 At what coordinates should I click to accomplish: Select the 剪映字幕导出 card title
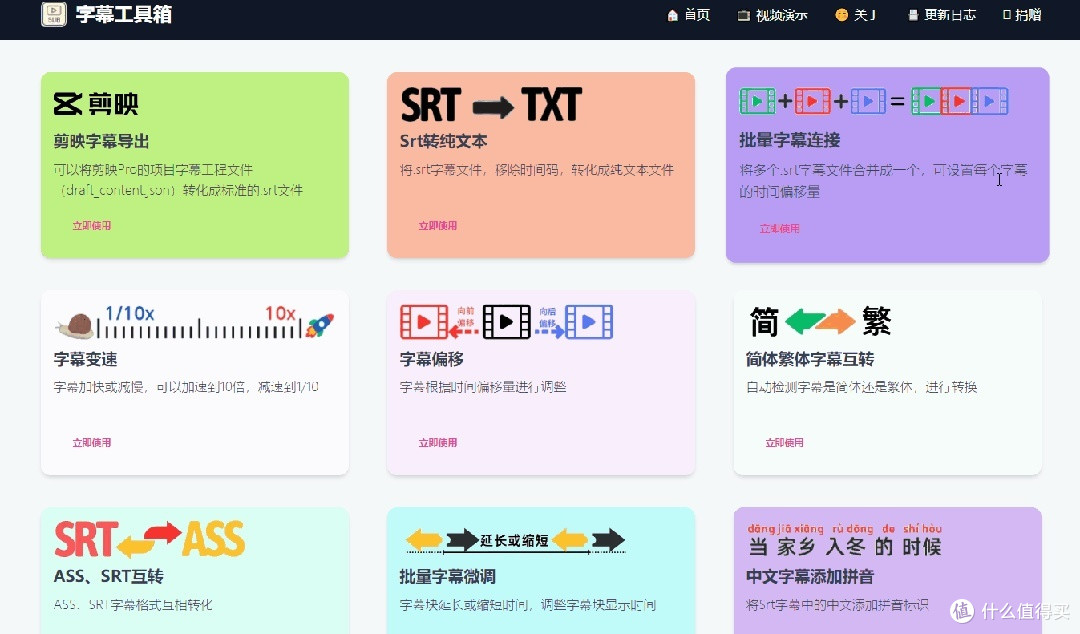[101, 141]
